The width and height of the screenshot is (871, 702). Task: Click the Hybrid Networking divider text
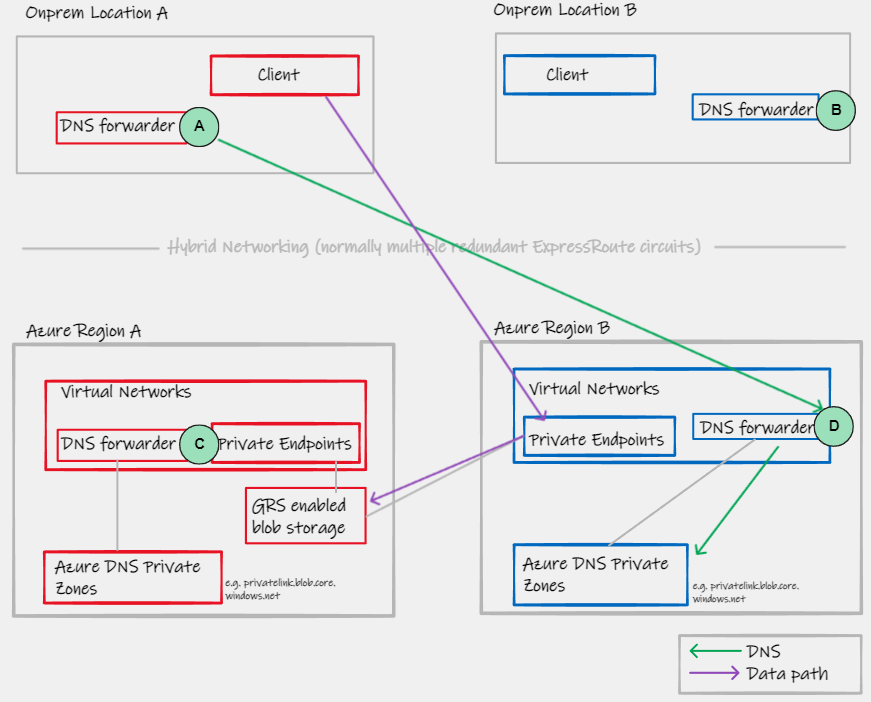(434, 247)
